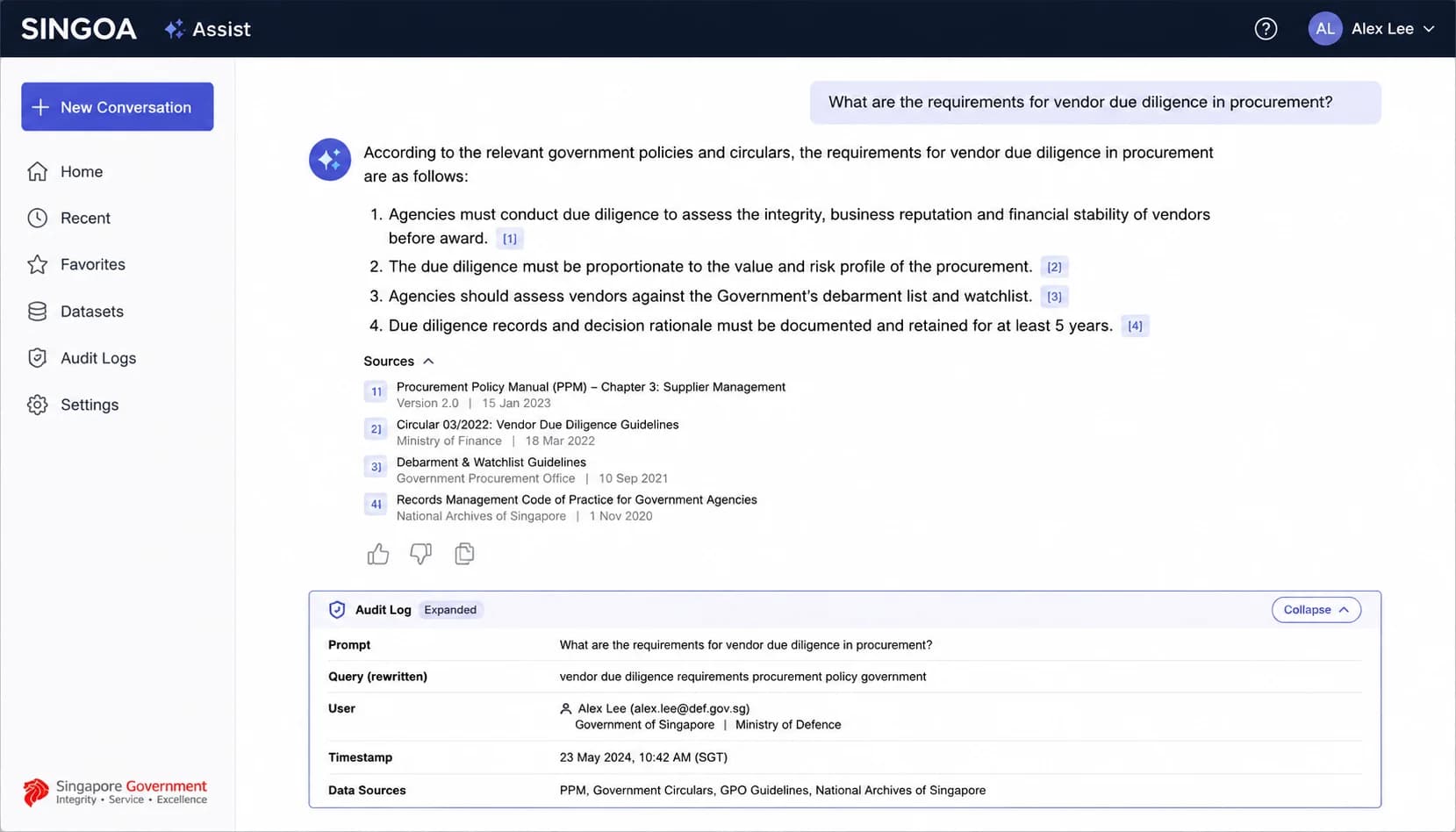Image resolution: width=1456 pixels, height=832 pixels.
Task: Click the Prompt value in Audit Log
Action: point(745,645)
